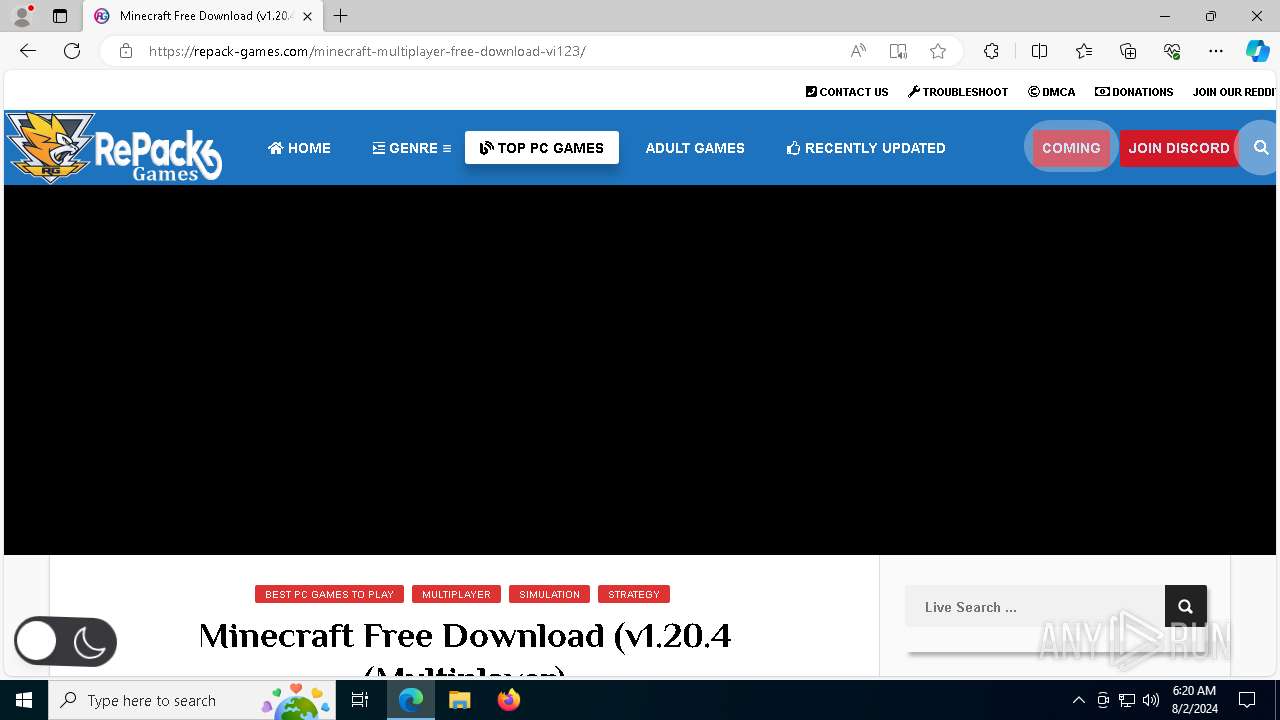Image resolution: width=1280 pixels, height=720 pixels.
Task: Open notification center icon
Action: [1247, 700]
